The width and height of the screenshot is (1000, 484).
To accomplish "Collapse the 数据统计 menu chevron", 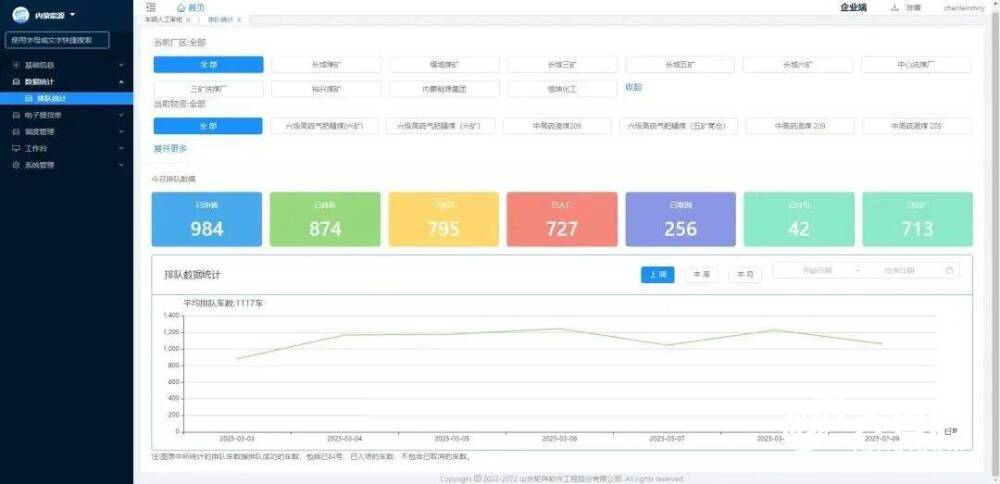I will pos(121,82).
